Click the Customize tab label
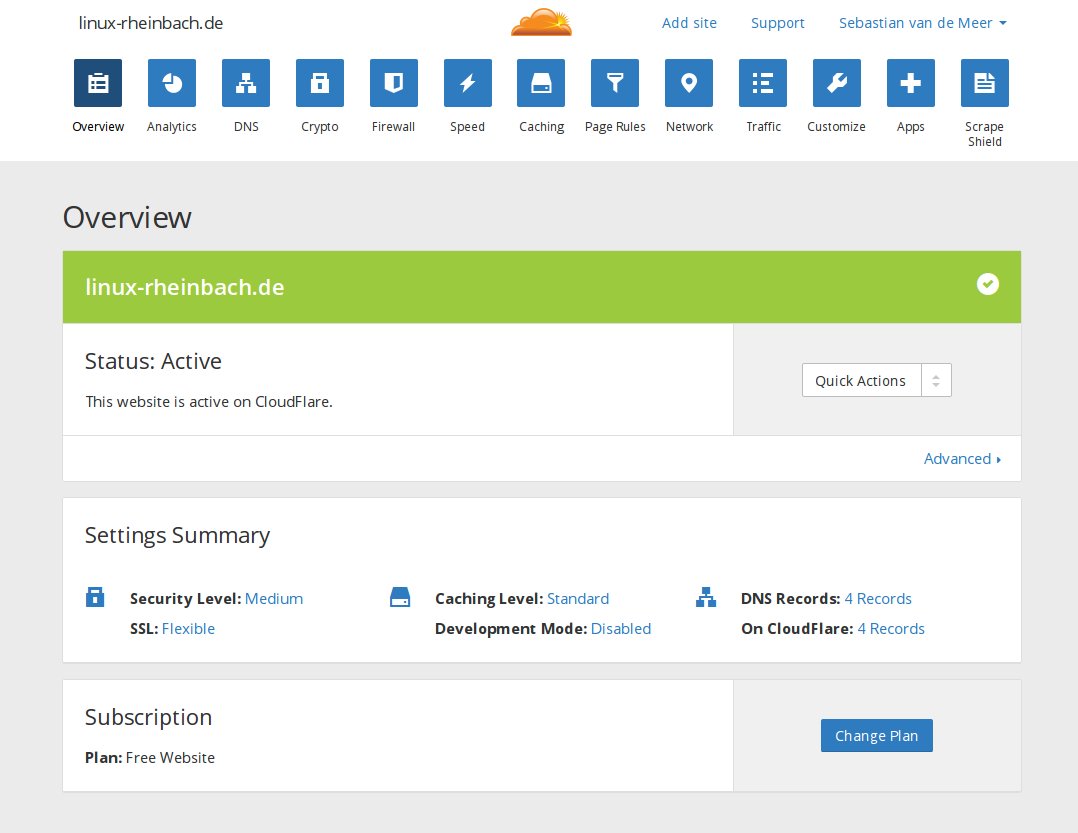Viewport: 1078px width, 833px height. click(836, 126)
